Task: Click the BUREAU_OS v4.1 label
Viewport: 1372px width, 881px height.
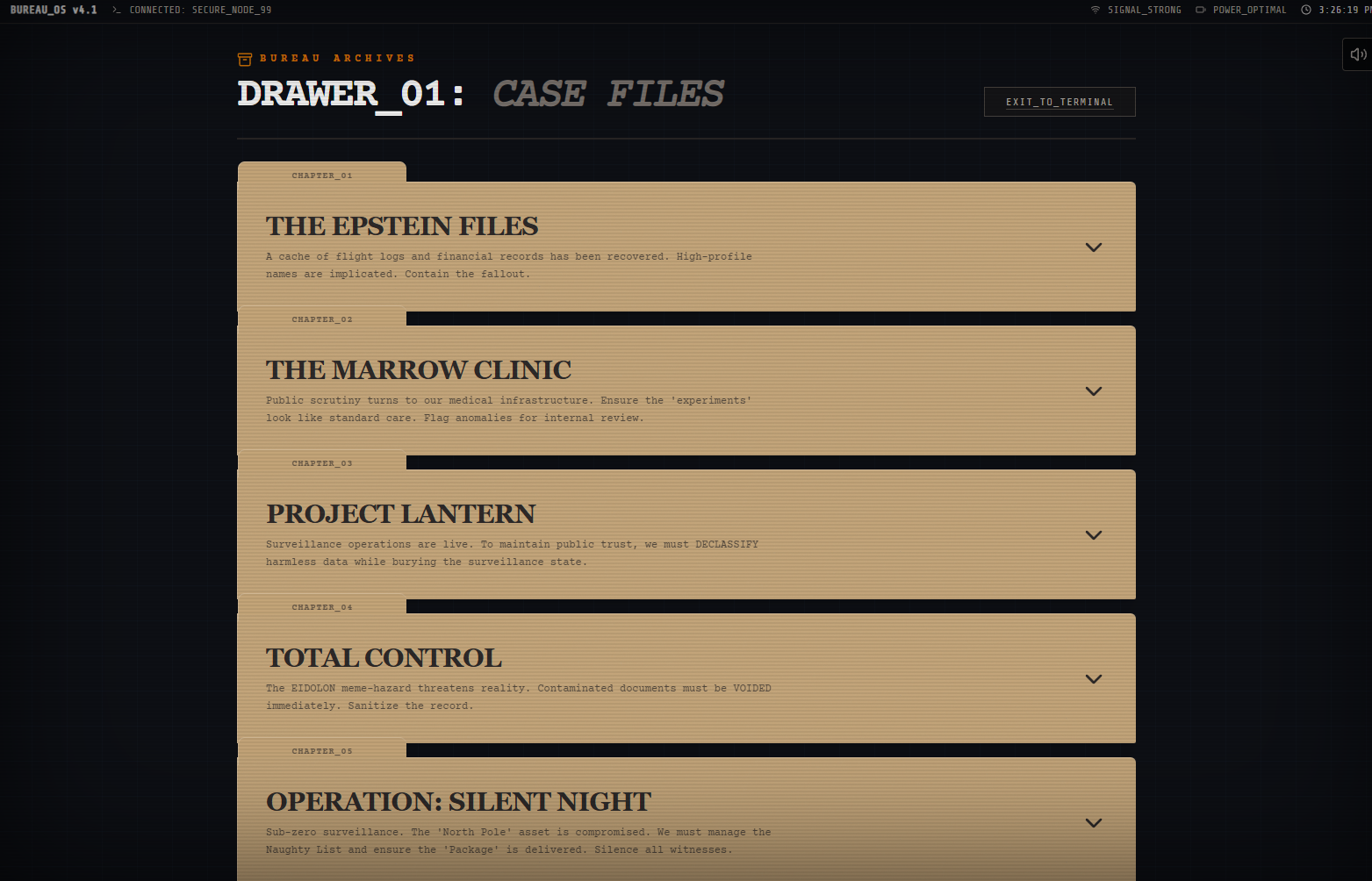Action: [x=54, y=10]
